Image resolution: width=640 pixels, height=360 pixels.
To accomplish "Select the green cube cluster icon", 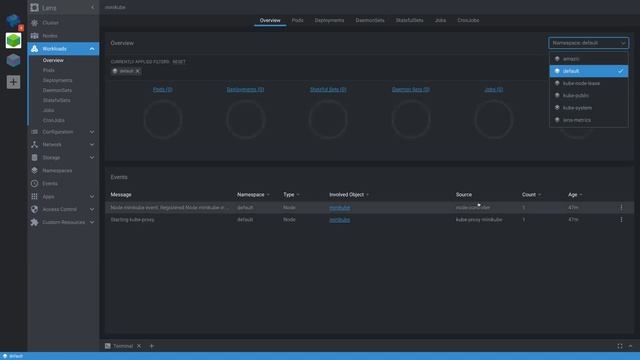I will click(13, 40).
